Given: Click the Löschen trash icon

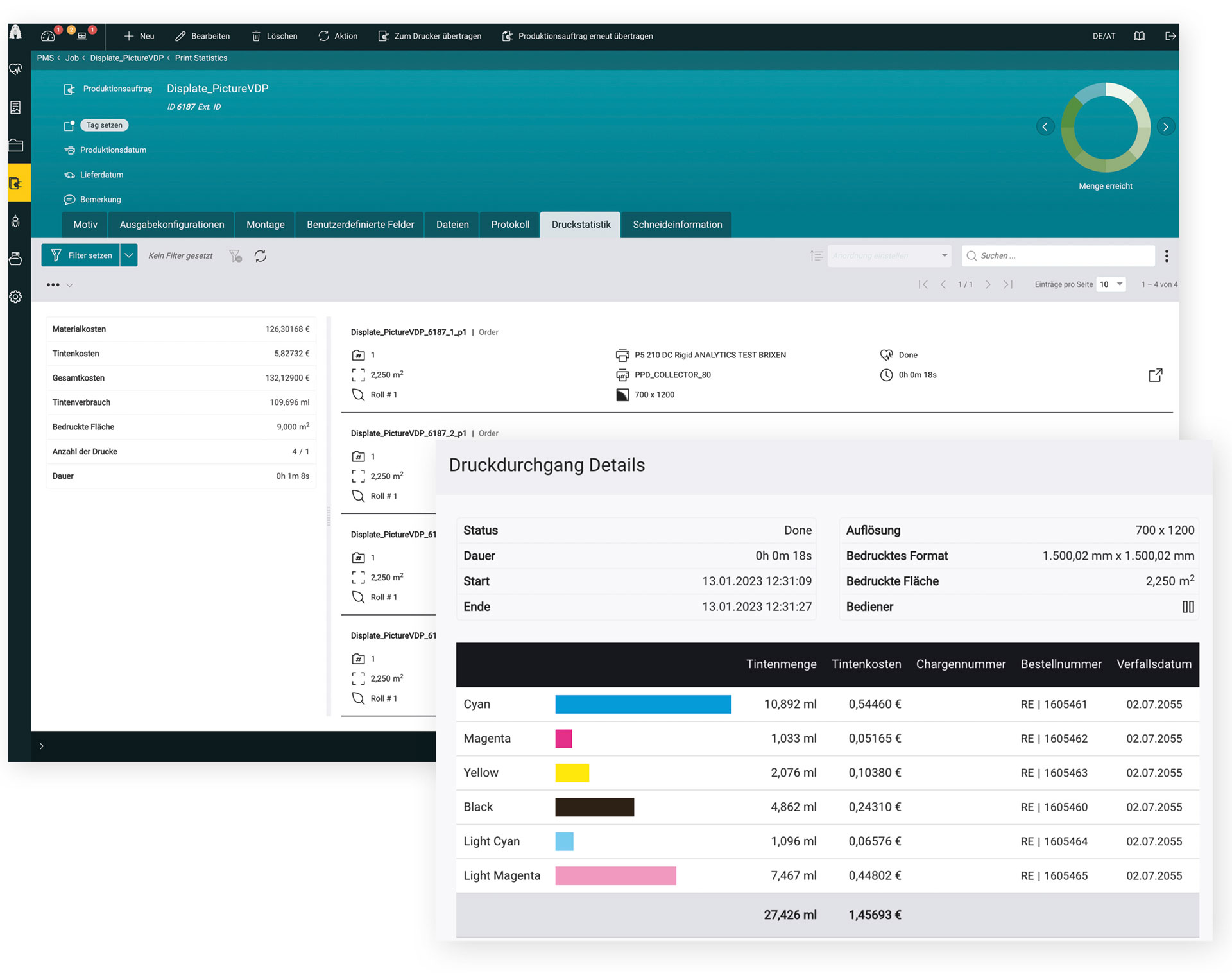Looking at the screenshot, I should tap(256, 36).
